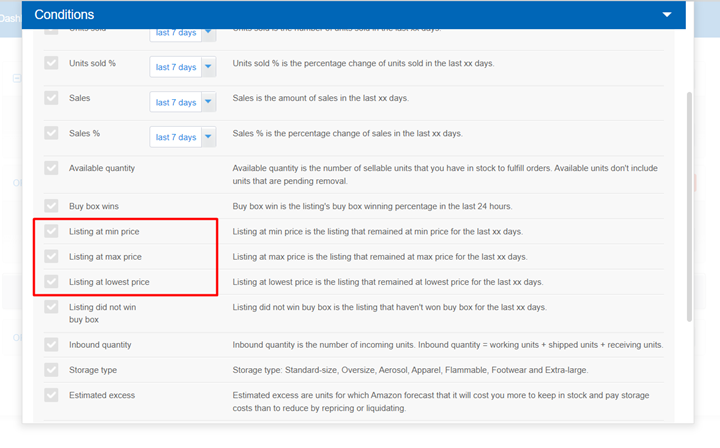Toggle the Sales checkbox
The height and width of the screenshot is (448, 720).
pos(51,98)
